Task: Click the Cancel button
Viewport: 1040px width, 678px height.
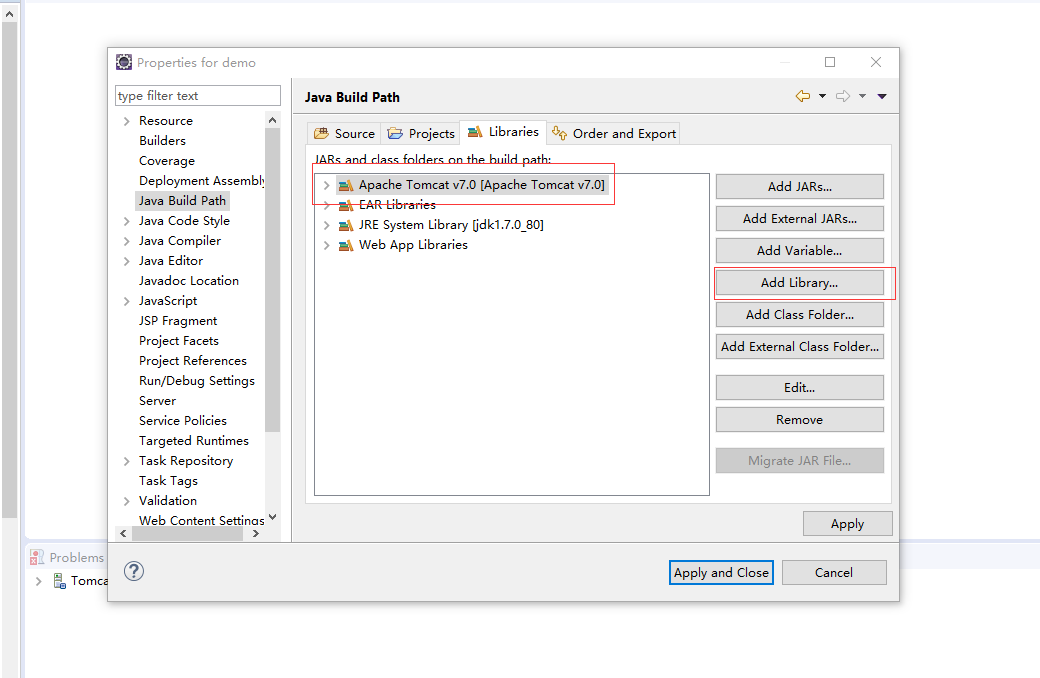Action: [x=834, y=573]
